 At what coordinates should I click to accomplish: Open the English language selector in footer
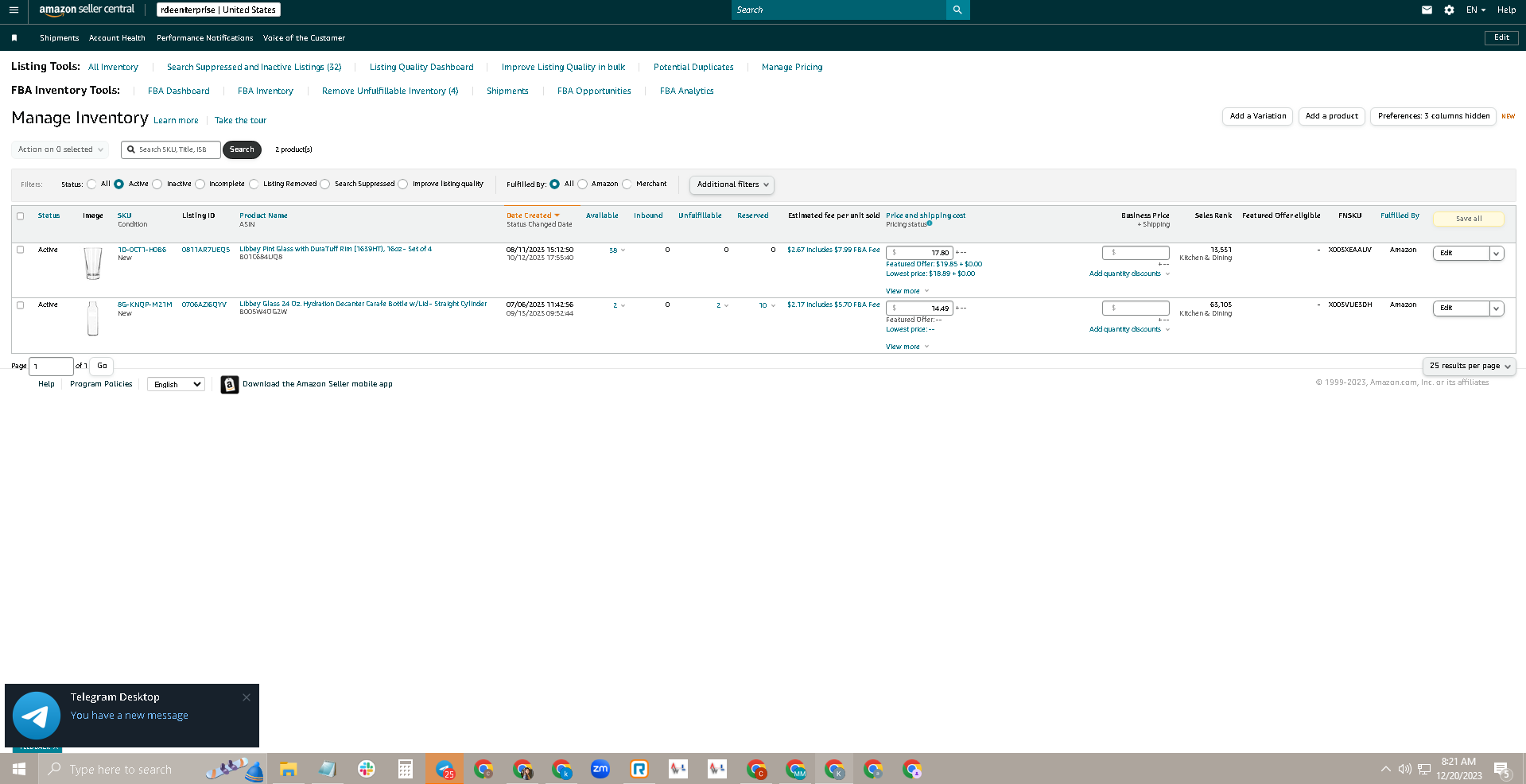pos(176,385)
